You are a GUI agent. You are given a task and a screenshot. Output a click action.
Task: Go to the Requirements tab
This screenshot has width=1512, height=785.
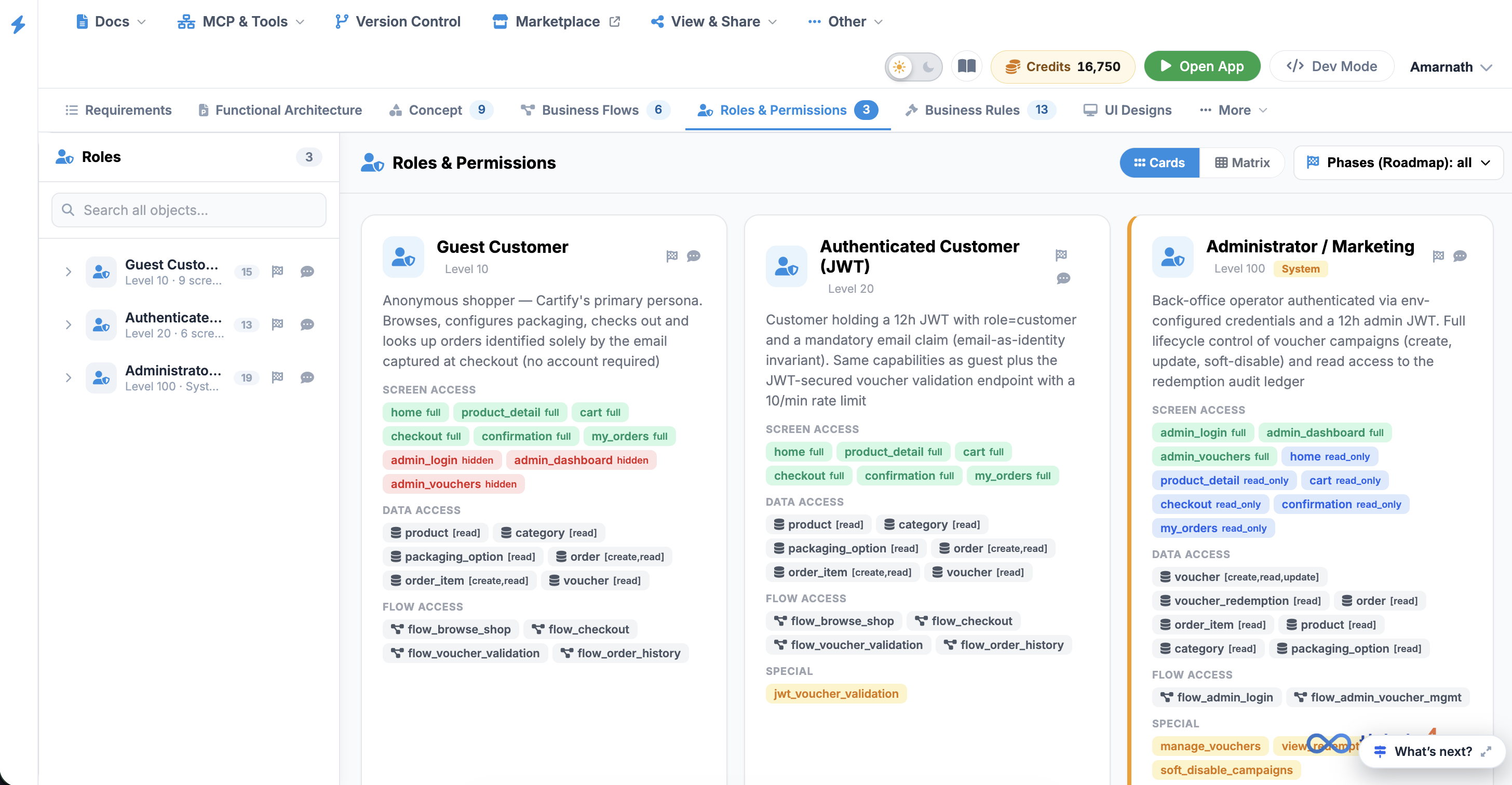pos(118,110)
